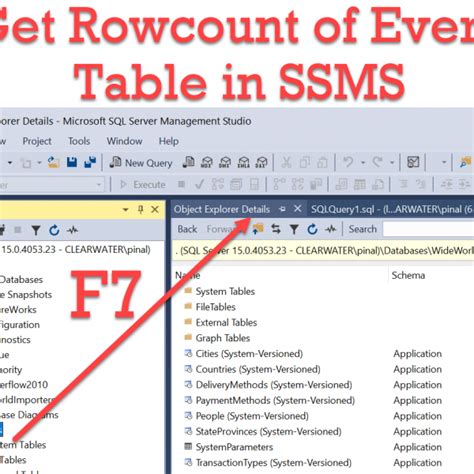The height and width of the screenshot is (474, 474).
Task: Click the Object Explorer refresh icon
Action: click(x=54, y=230)
